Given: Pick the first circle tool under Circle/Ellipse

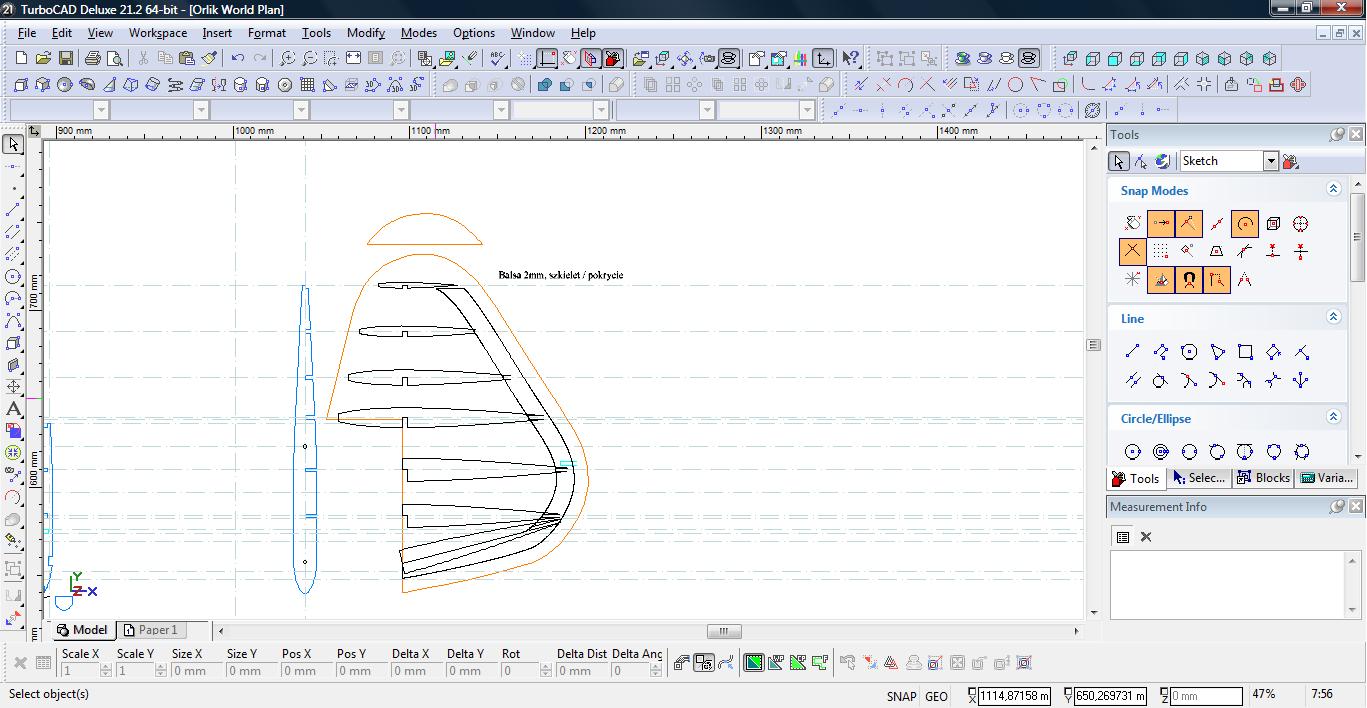Looking at the screenshot, I should (x=1132, y=452).
